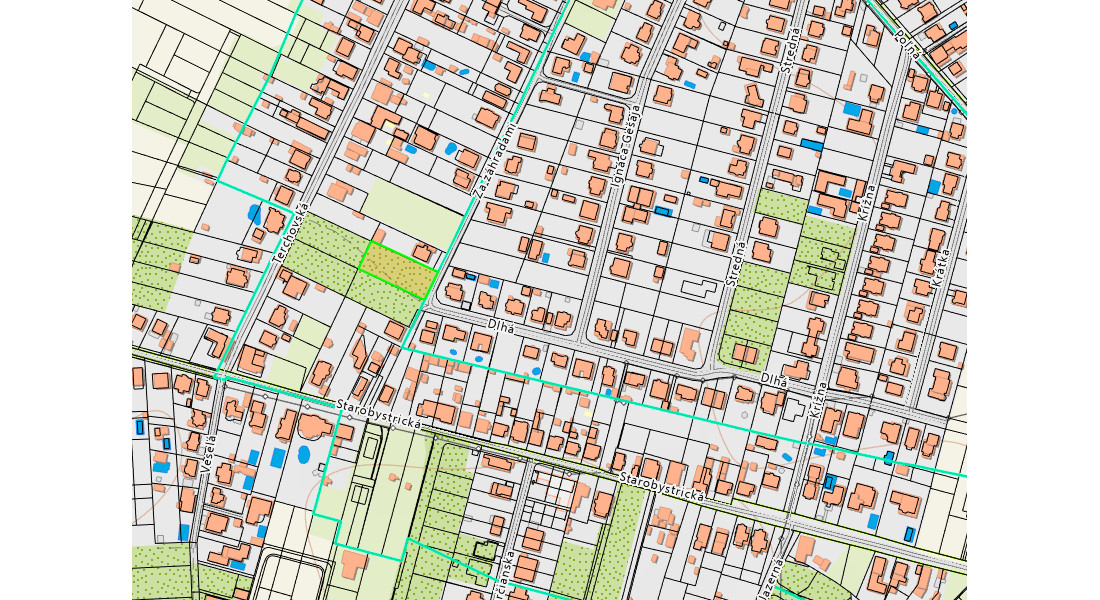The height and width of the screenshot is (600, 1100).
Task: Click the large round-fronted building below Starobystrická
Action: click(314, 428)
